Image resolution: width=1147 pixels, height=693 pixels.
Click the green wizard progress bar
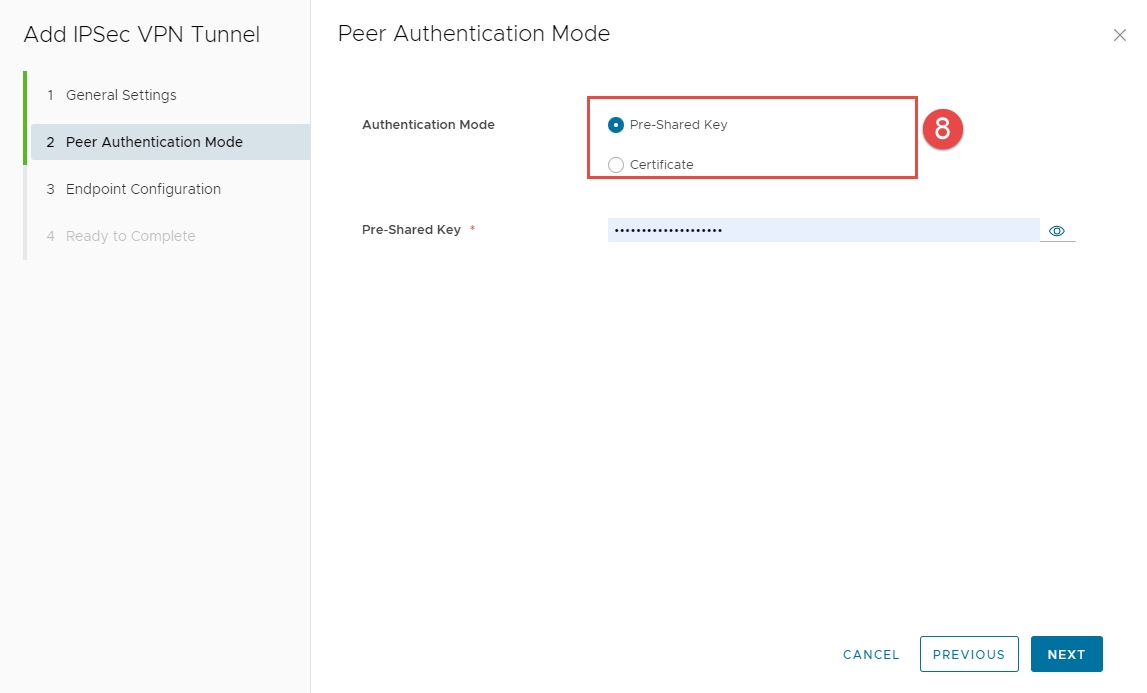click(25, 117)
